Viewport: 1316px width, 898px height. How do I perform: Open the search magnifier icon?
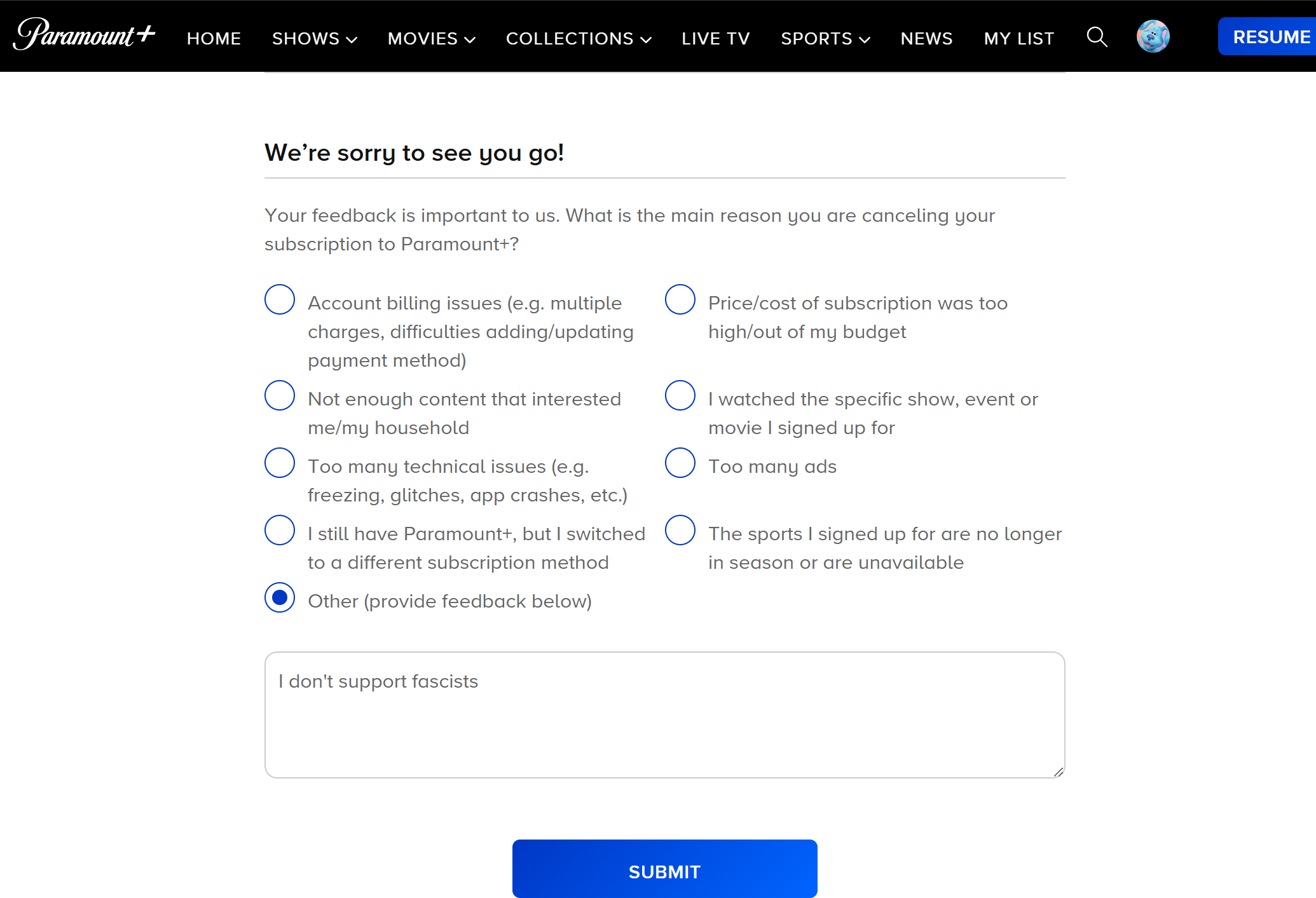coord(1097,37)
